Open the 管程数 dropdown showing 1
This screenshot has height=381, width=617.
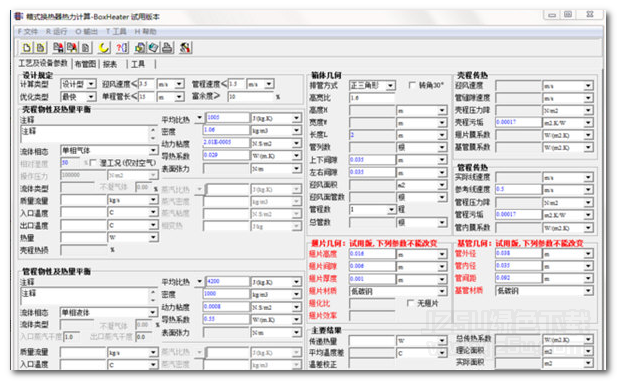click(372, 209)
